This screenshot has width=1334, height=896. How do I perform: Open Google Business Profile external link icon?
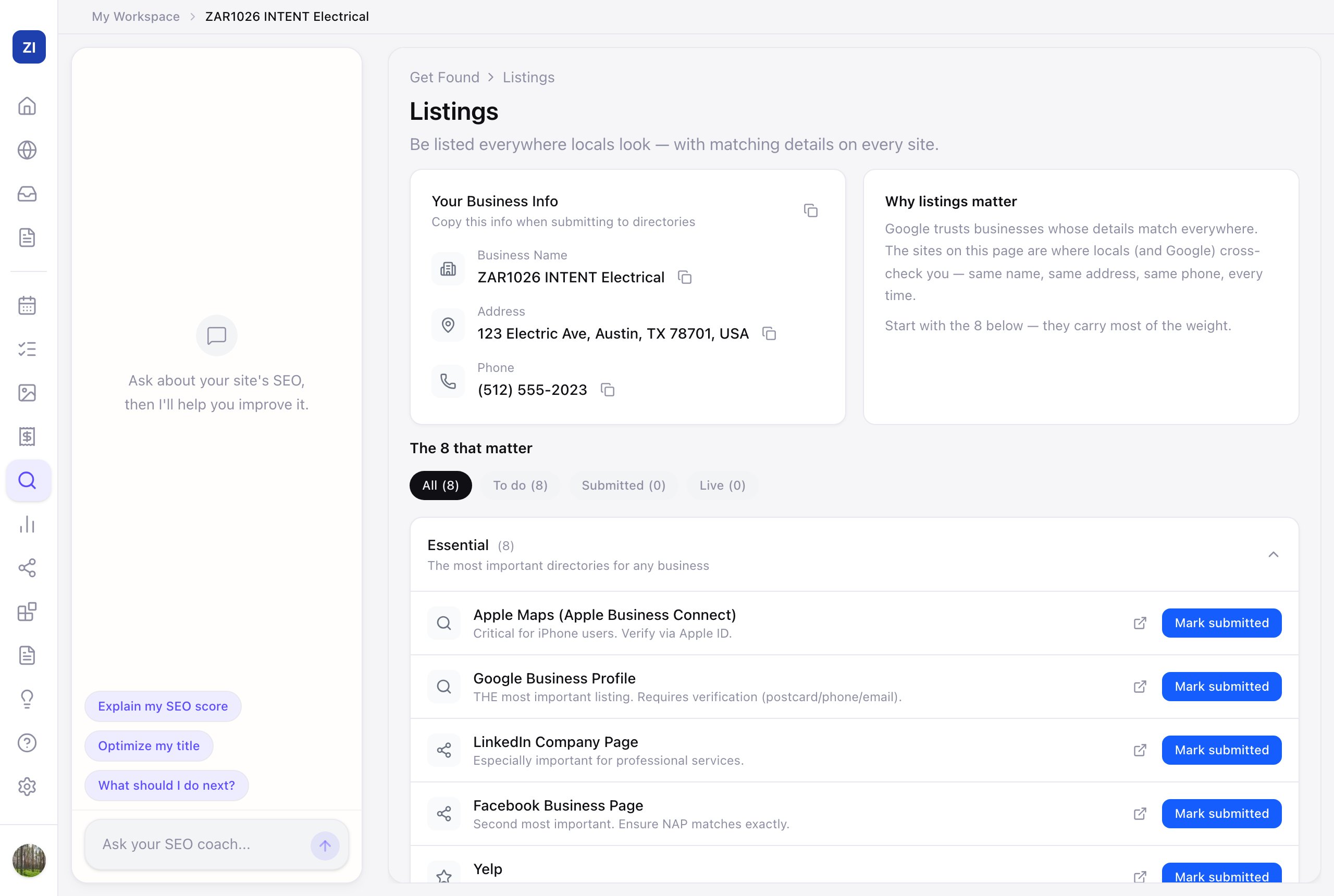point(1140,686)
